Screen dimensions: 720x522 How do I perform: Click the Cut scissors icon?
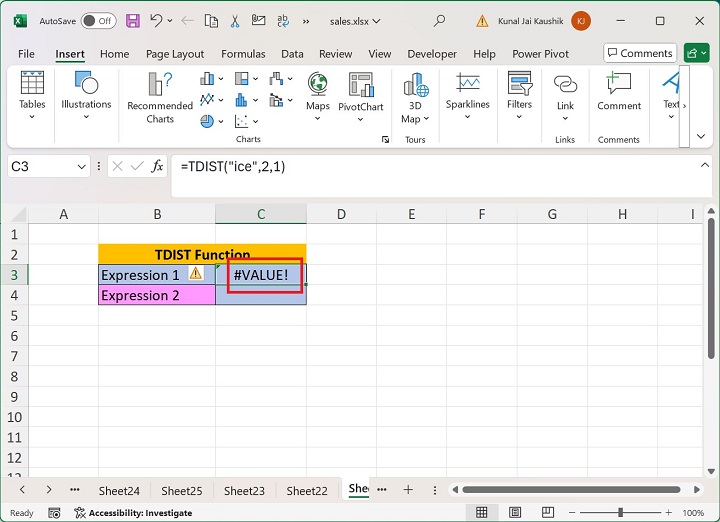coord(235,21)
